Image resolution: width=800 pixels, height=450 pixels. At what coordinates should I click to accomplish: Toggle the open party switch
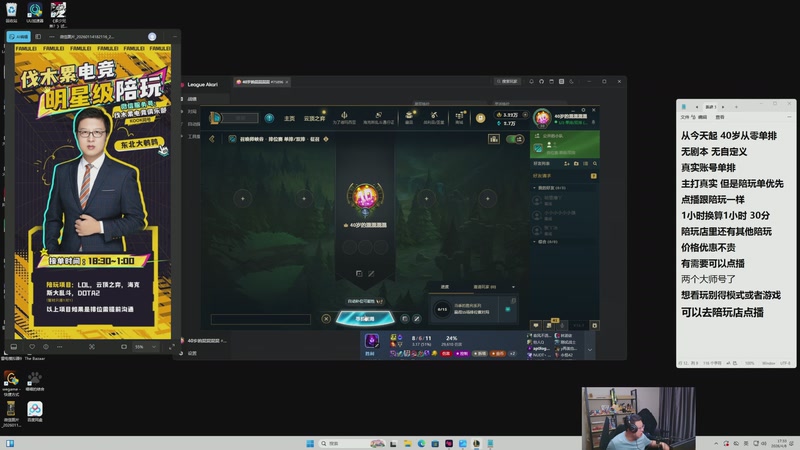(515, 139)
